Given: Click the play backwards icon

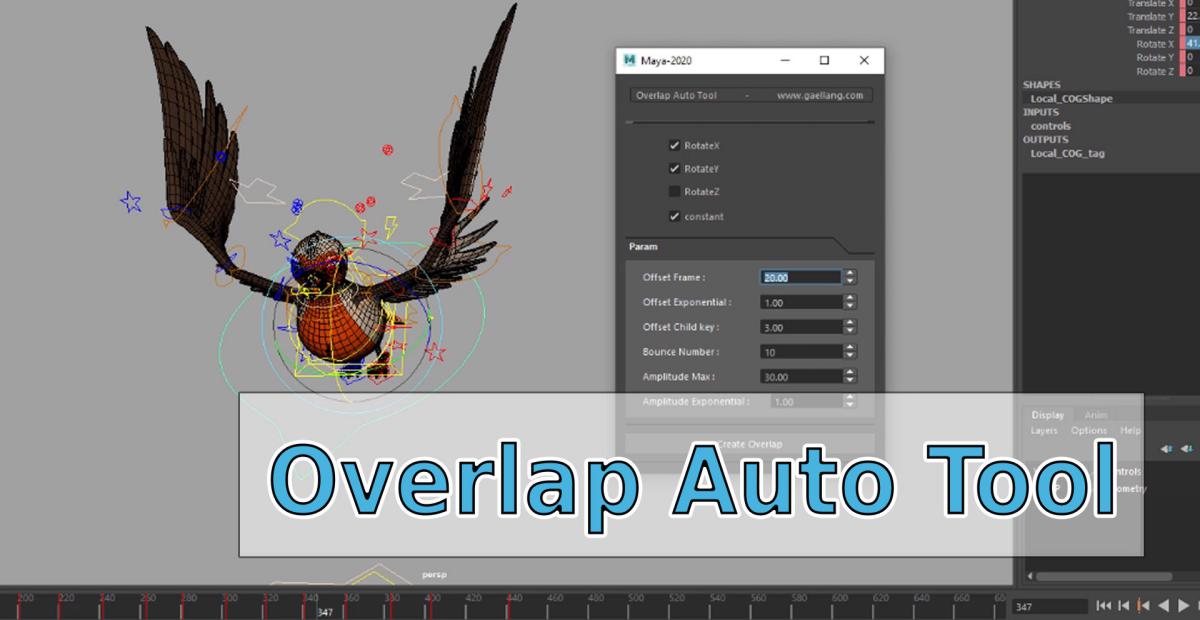Looking at the screenshot, I should 1164,606.
